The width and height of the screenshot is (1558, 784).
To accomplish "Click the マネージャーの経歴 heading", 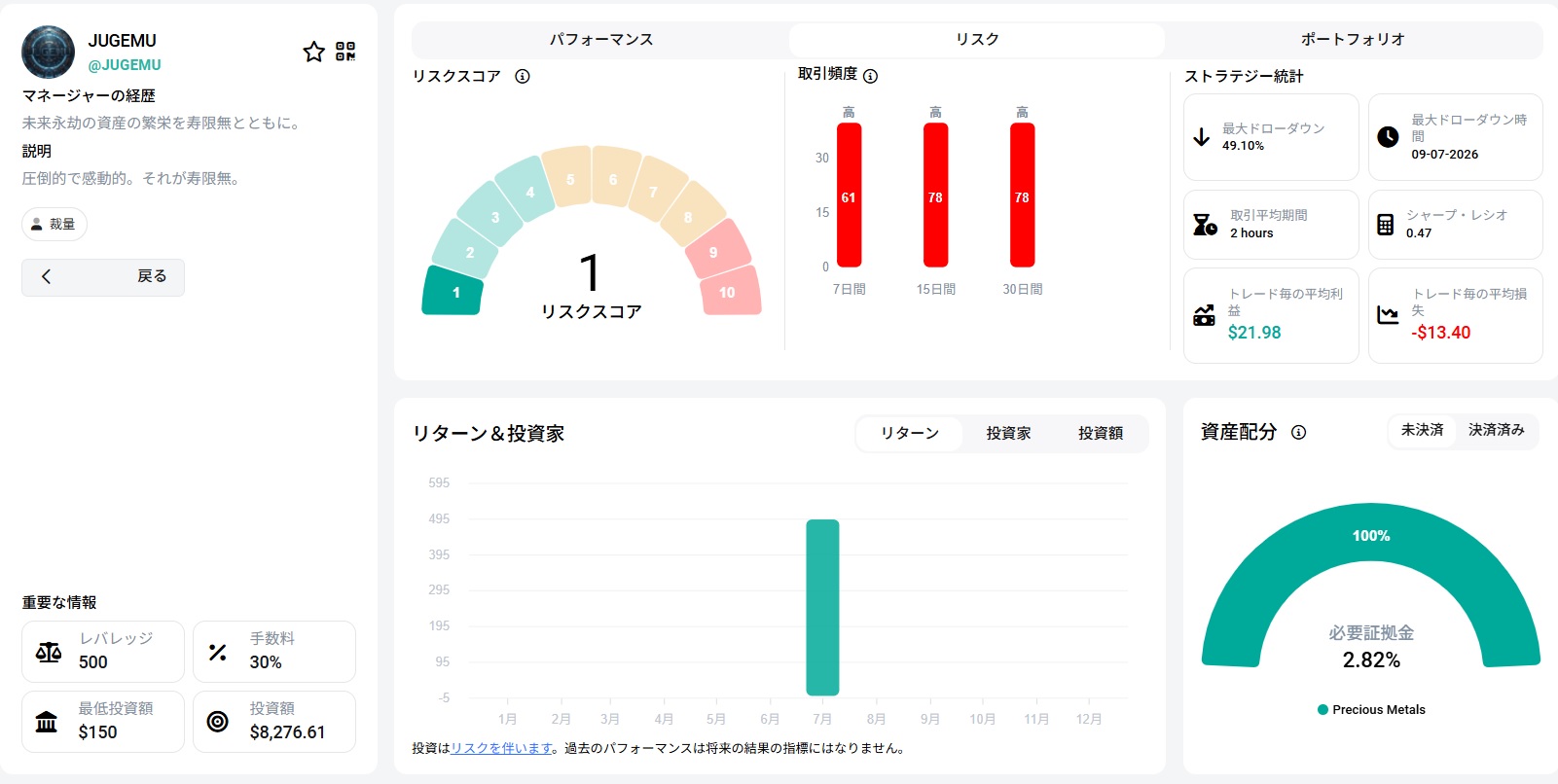I will (89, 95).
